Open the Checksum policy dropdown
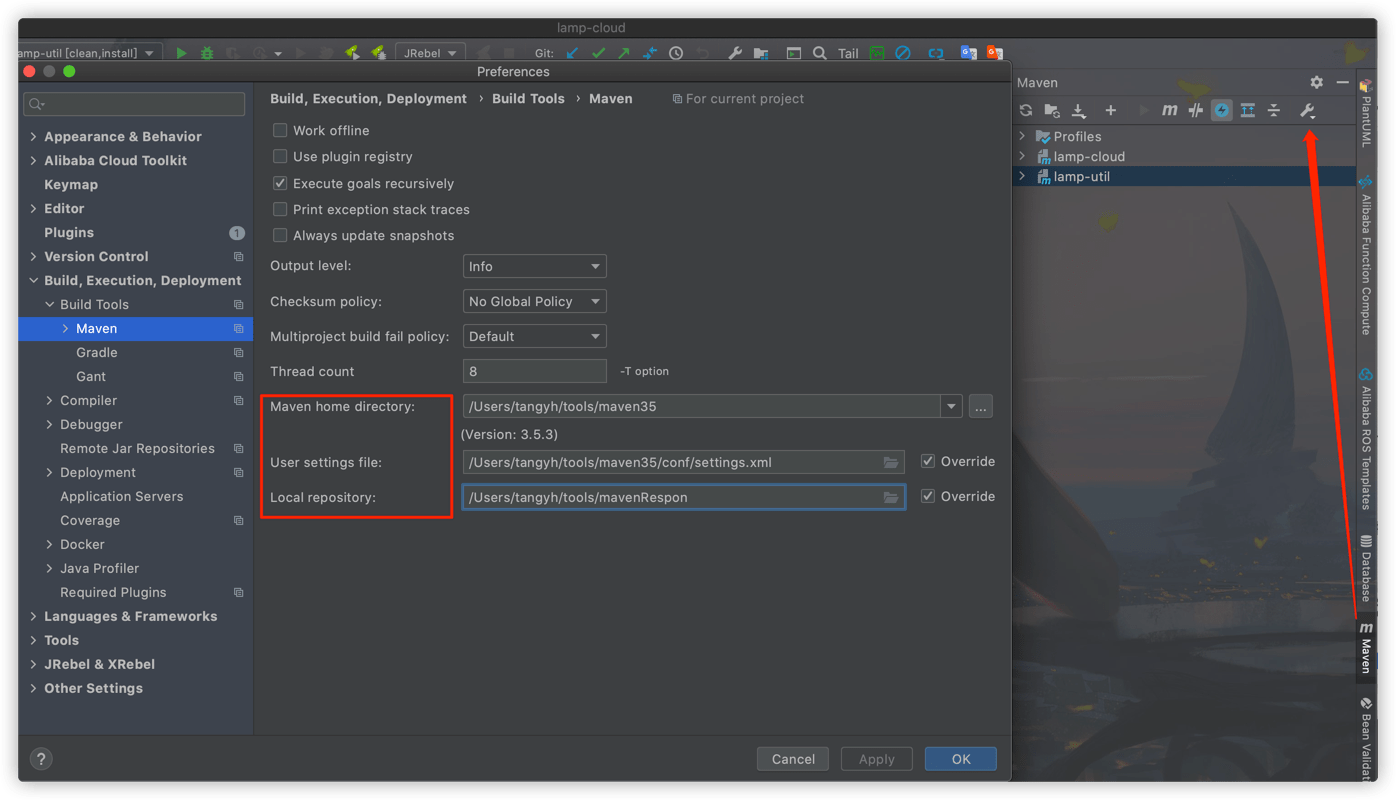Image resolution: width=1396 pixels, height=800 pixels. [x=534, y=301]
